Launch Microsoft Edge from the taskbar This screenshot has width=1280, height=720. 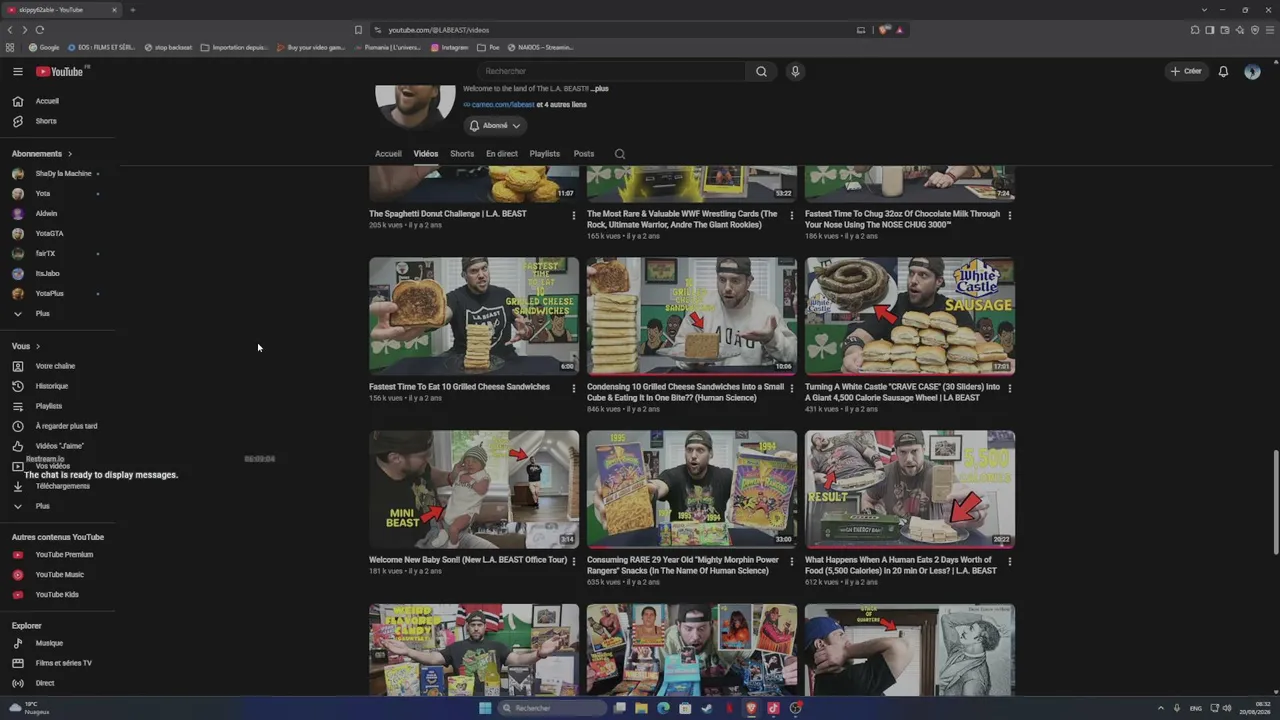[x=663, y=708]
